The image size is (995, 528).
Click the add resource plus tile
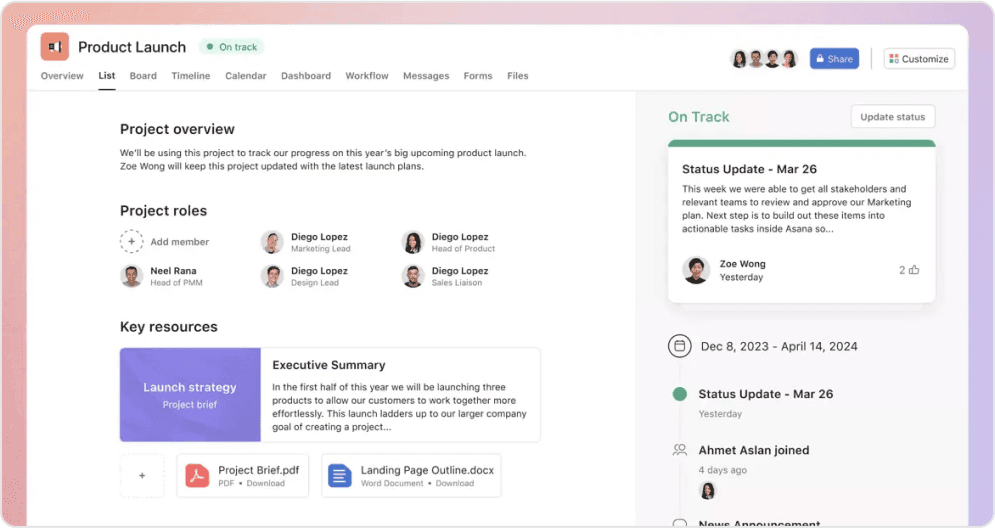pyautogui.click(x=142, y=476)
